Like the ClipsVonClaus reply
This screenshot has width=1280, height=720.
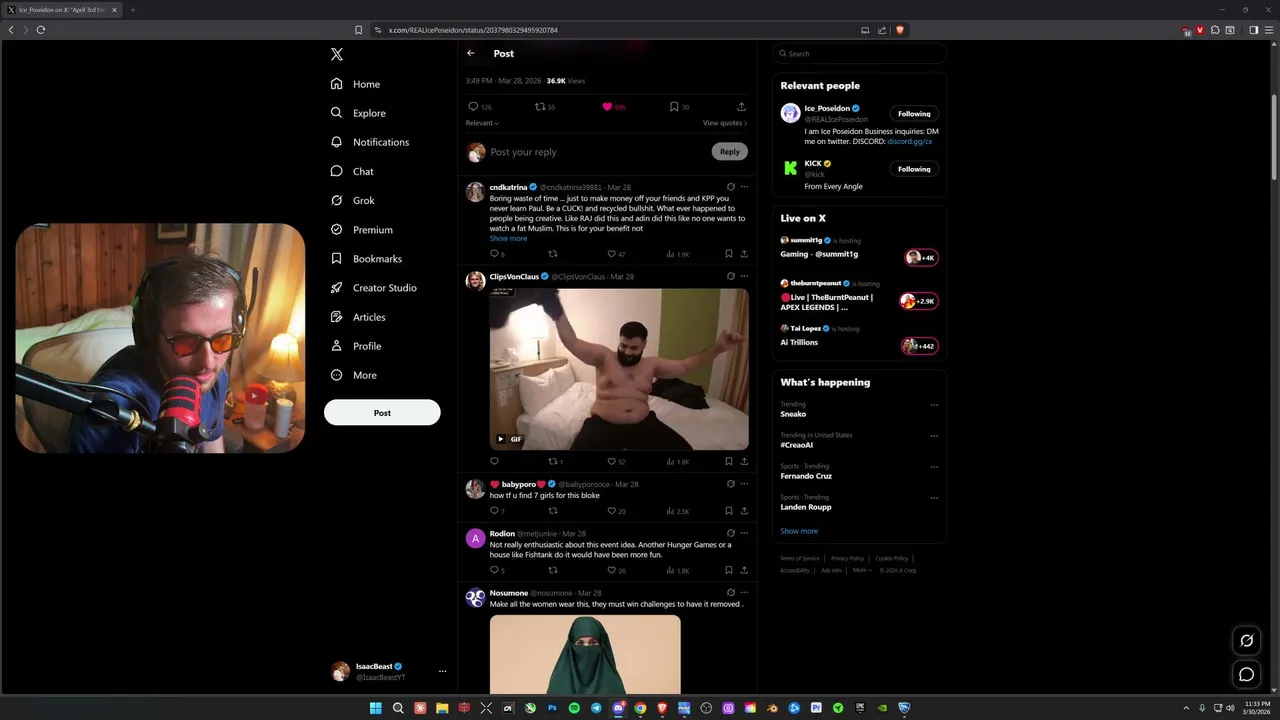pos(612,461)
